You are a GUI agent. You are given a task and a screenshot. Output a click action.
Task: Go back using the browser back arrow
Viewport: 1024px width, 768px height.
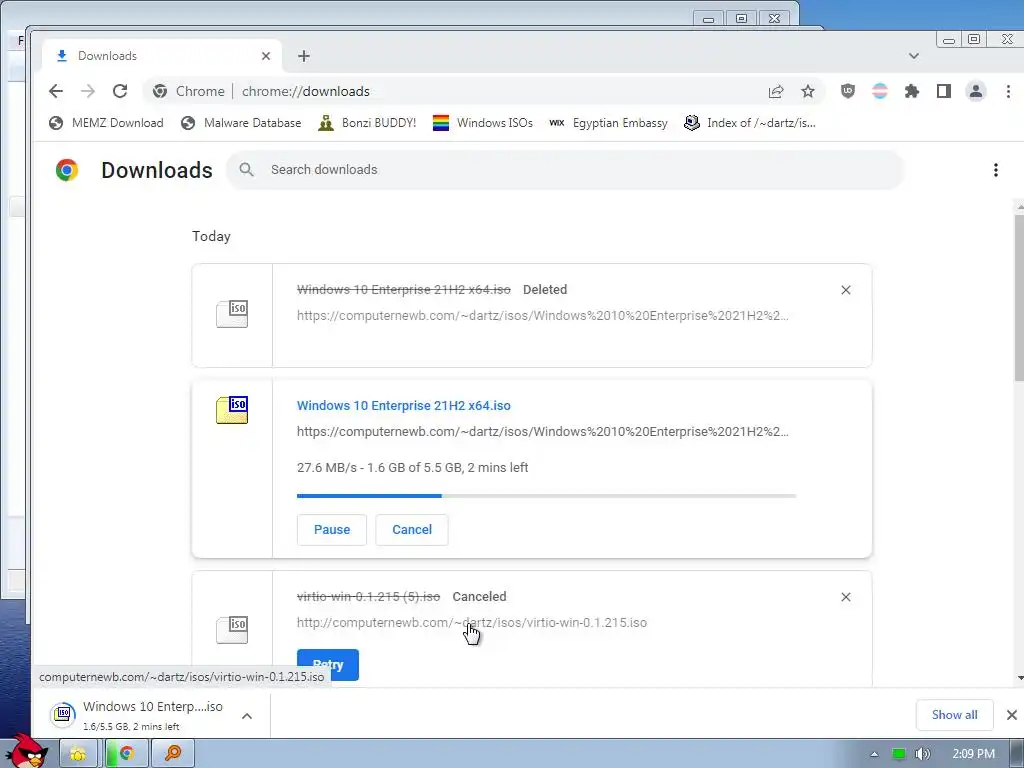(56, 91)
